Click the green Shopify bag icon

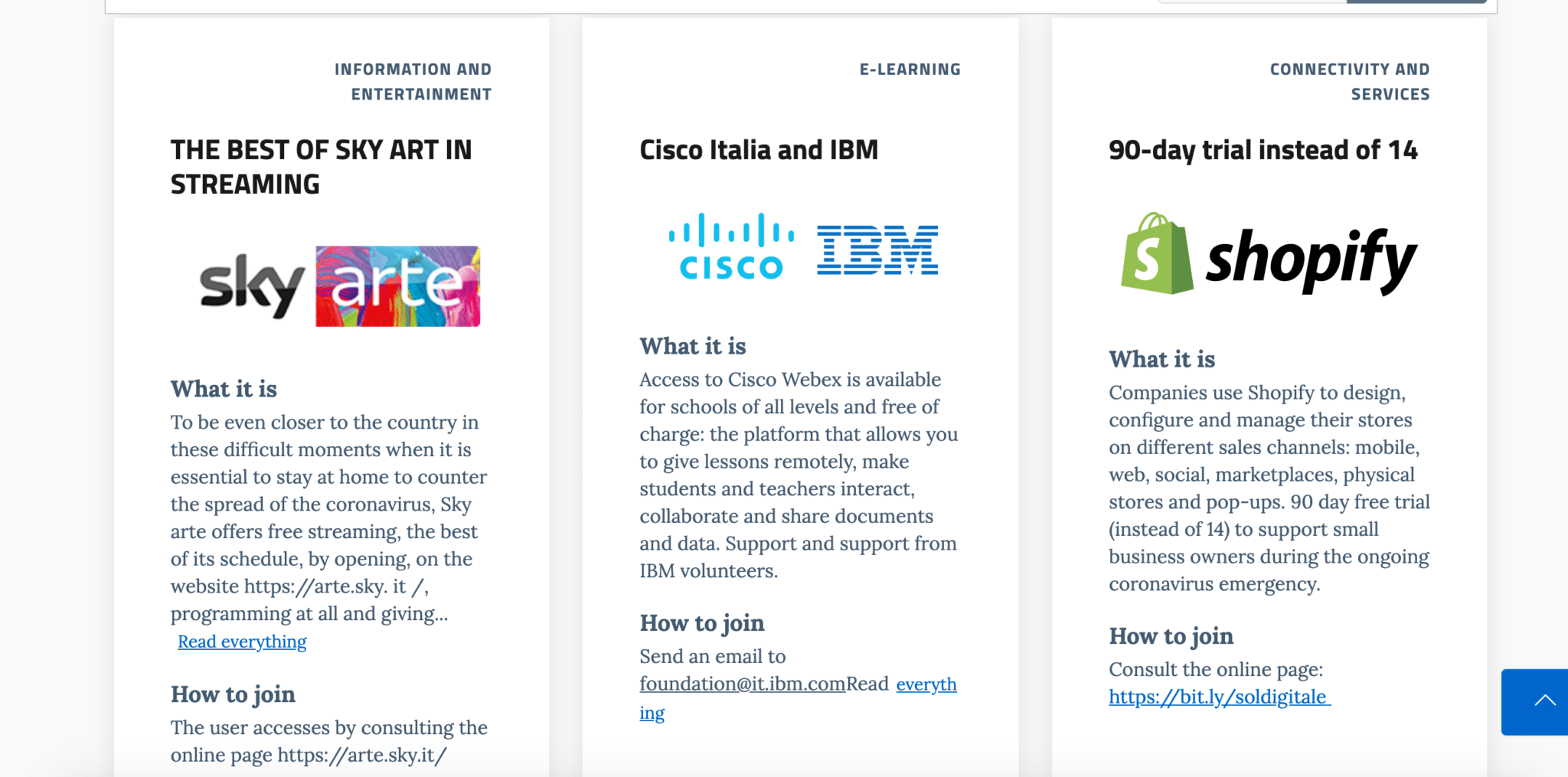click(x=1156, y=254)
